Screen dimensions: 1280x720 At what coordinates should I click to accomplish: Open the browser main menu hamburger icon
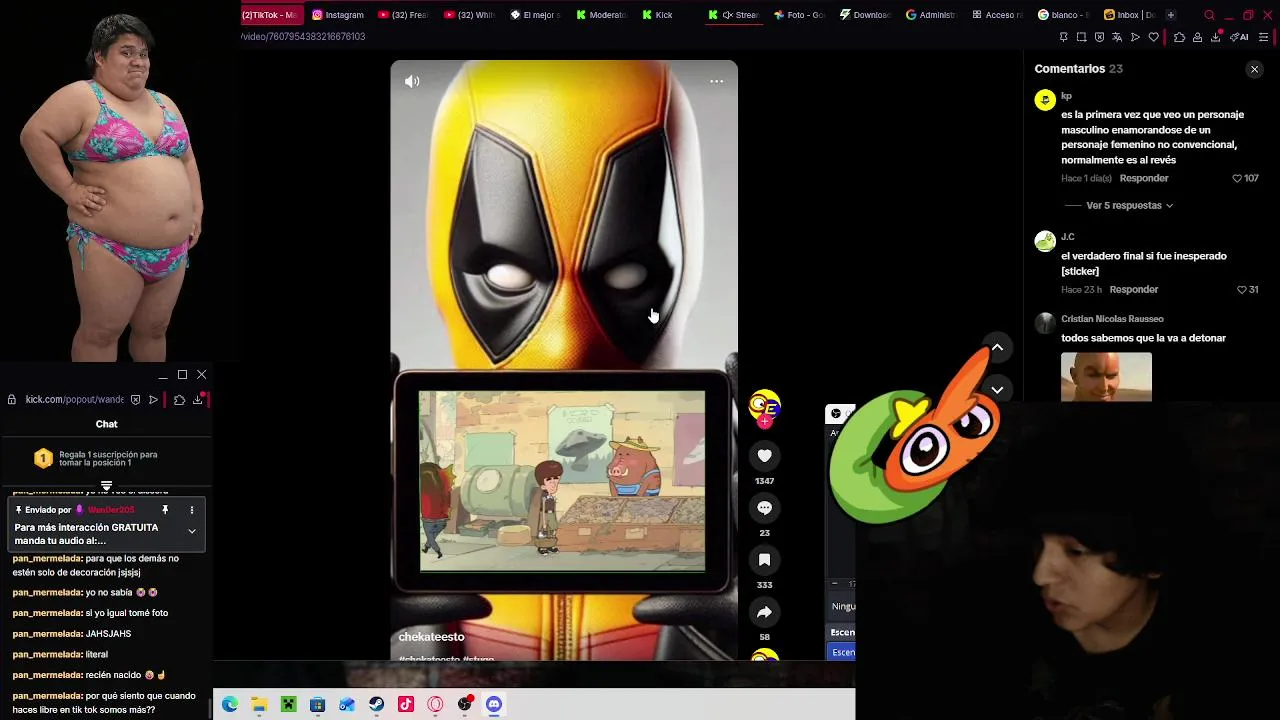[x=1264, y=37]
